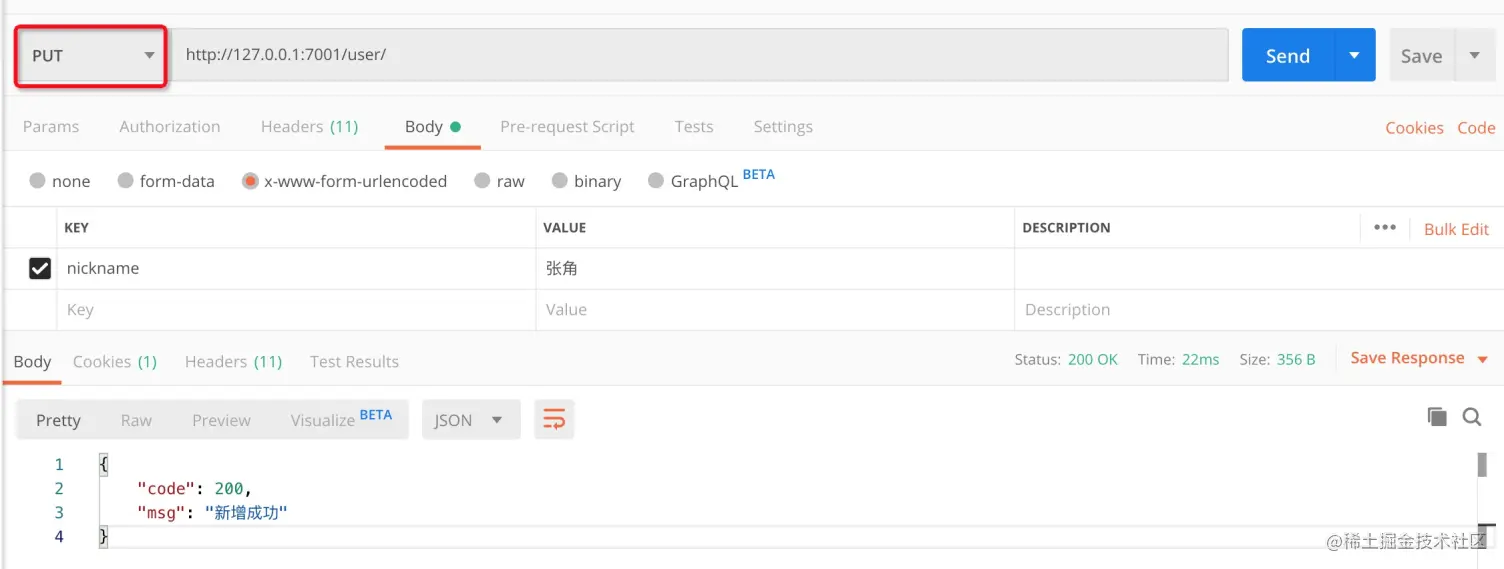Copy the response with the copy icon

click(1437, 417)
